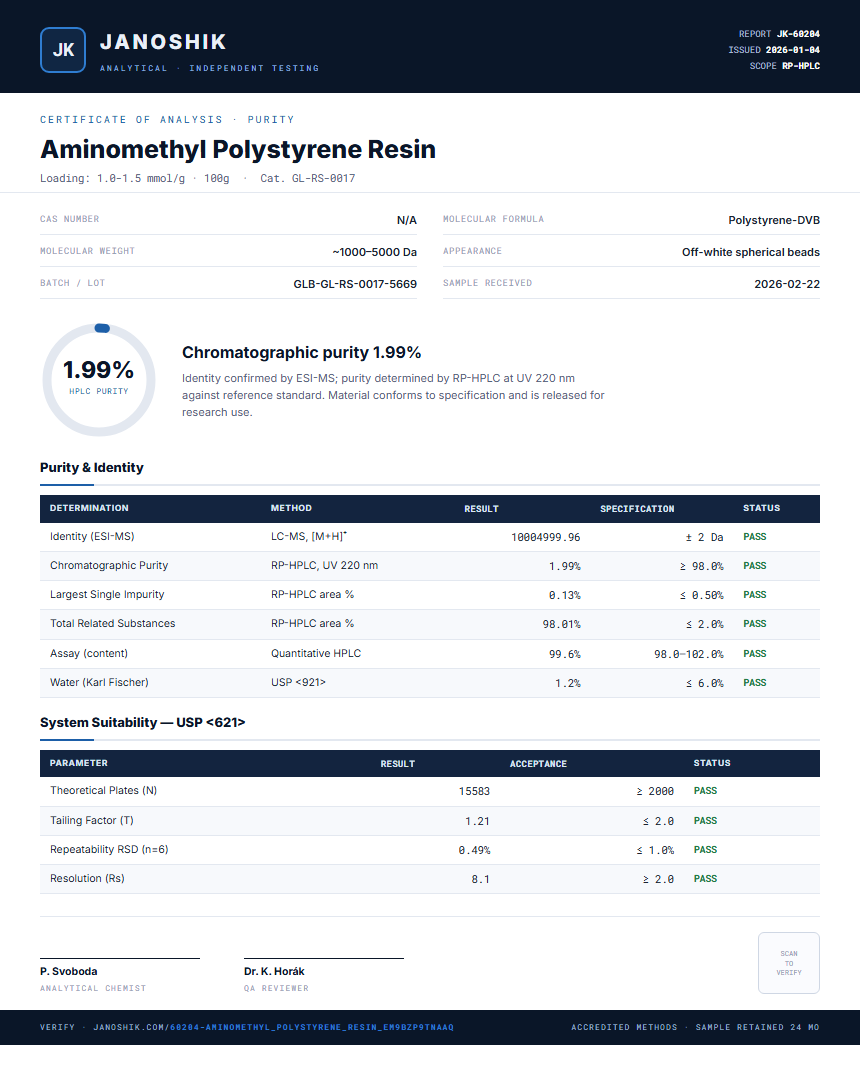Screen dimensions: 860x1073
Task: Select Water (Karl Fischer) row label
Action: click(x=99, y=682)
